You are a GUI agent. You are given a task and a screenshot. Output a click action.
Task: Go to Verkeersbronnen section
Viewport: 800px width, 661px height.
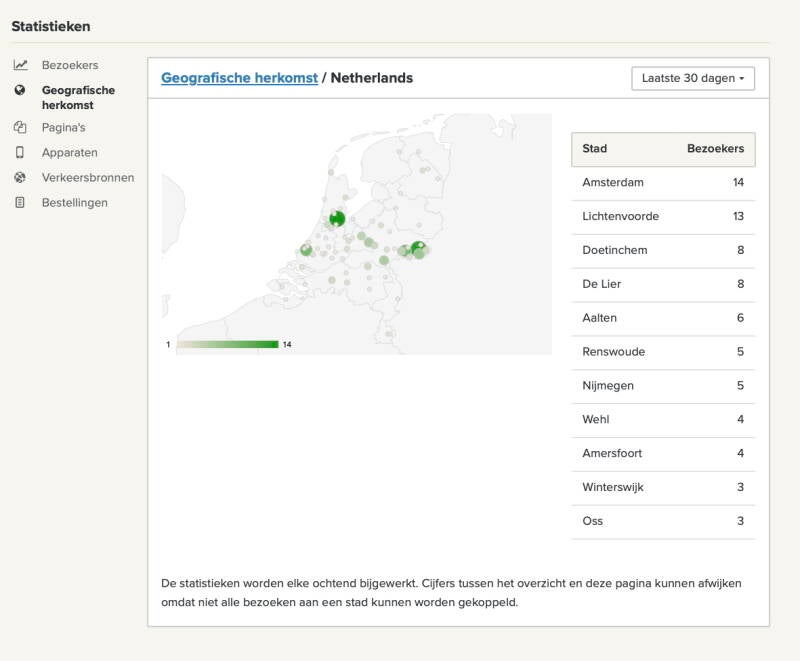pos(88,177)
